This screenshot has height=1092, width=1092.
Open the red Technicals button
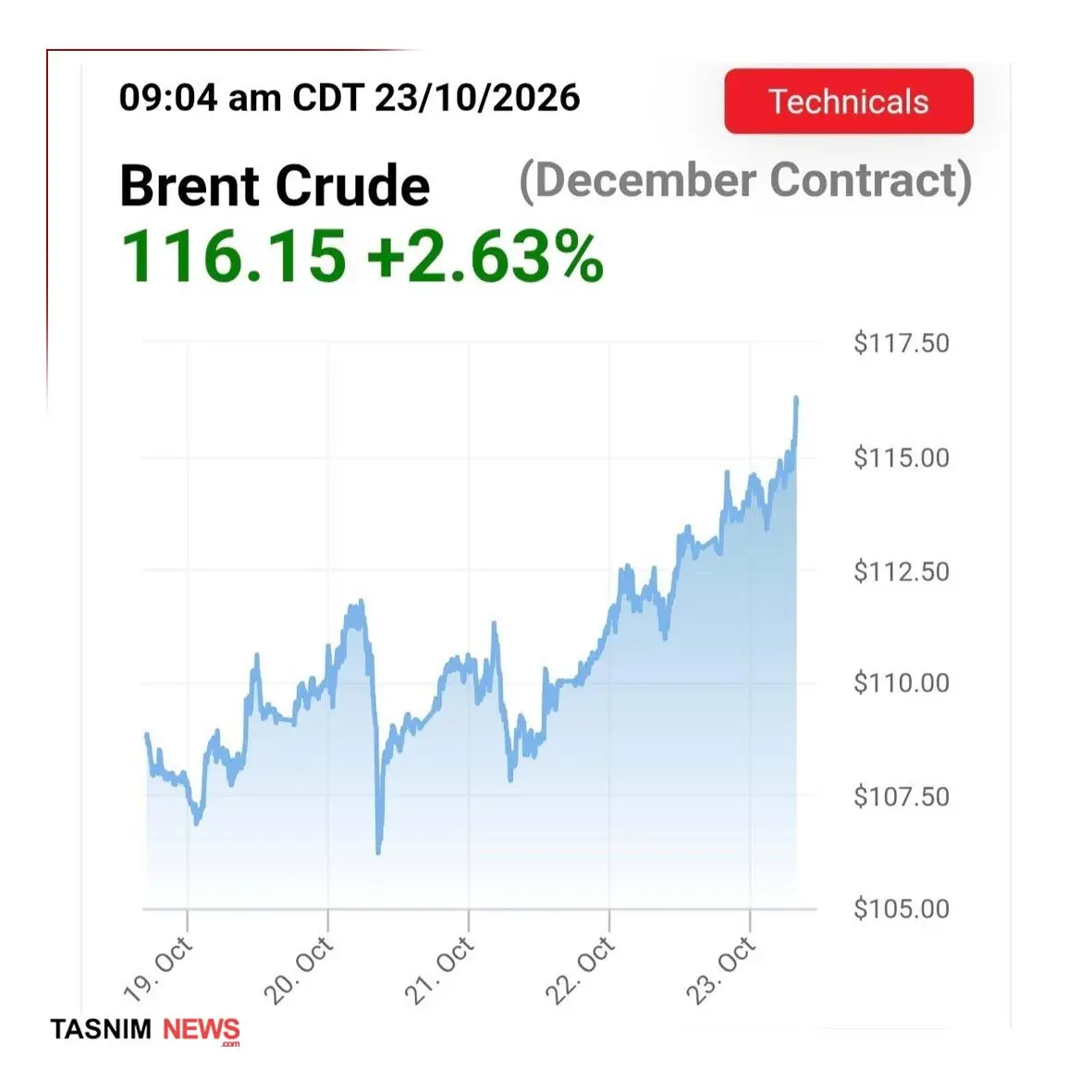(x=848, y=101)
